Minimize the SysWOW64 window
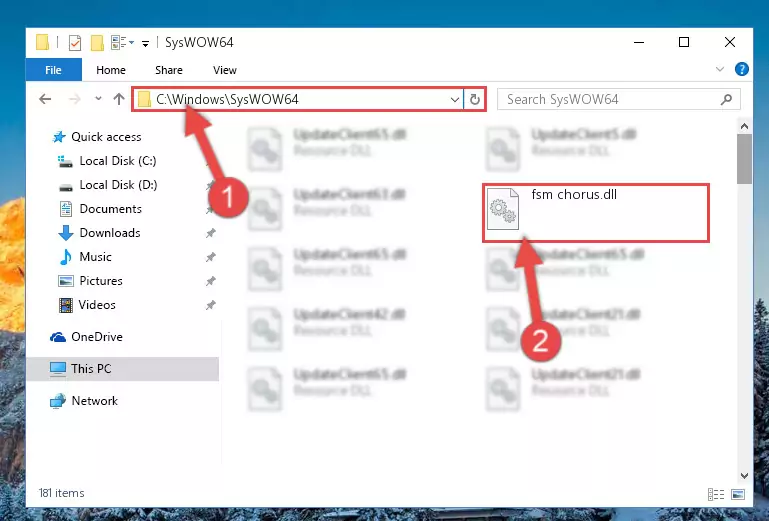 coord(639,43)
